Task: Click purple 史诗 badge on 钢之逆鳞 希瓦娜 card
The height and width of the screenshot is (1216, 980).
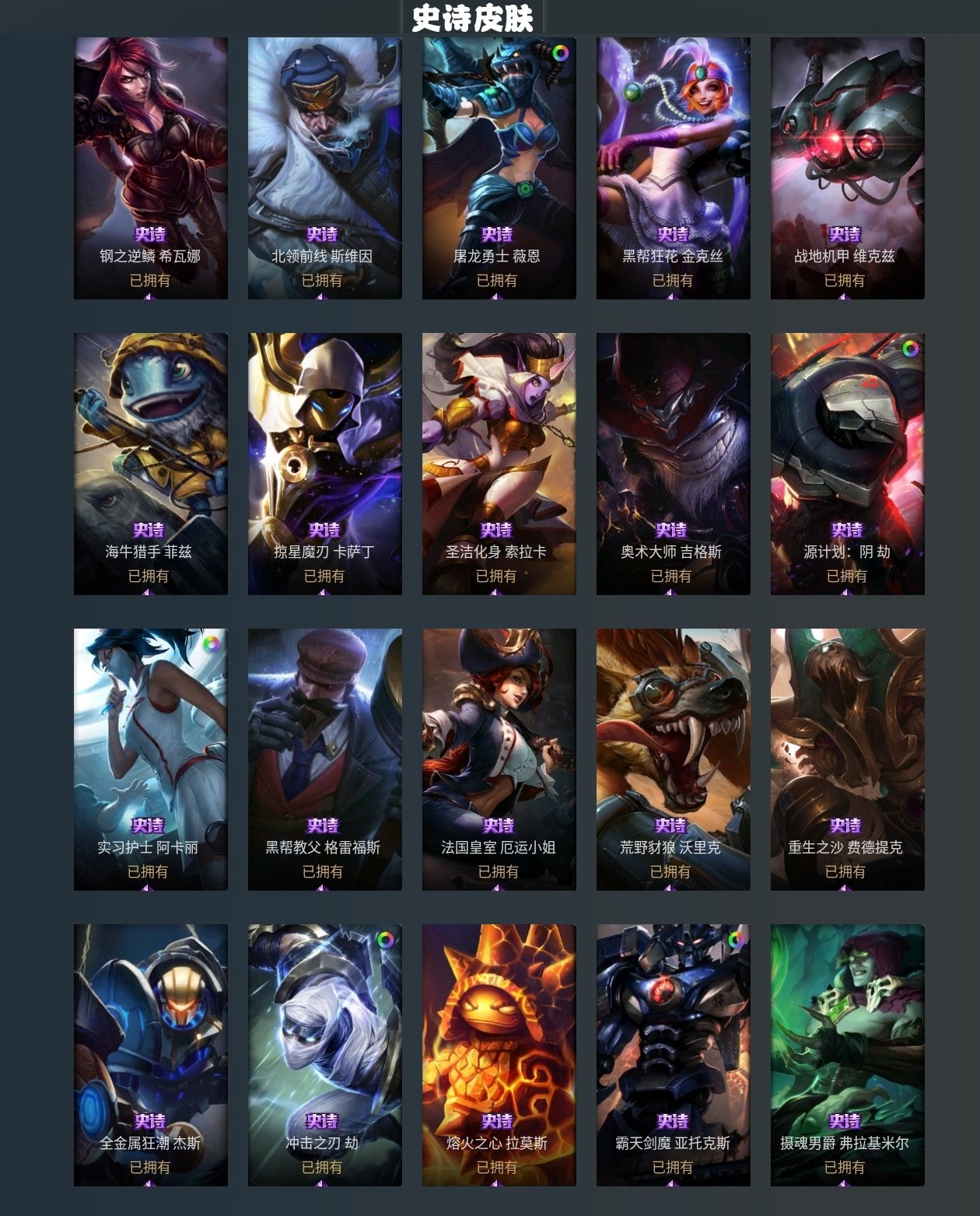Action: click(150, 234)
